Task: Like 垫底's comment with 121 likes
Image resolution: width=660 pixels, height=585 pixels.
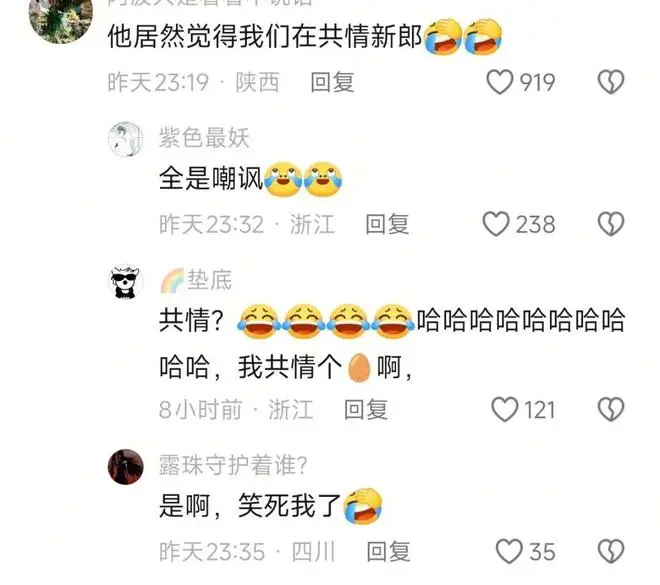Action: (x=505, y=409)
